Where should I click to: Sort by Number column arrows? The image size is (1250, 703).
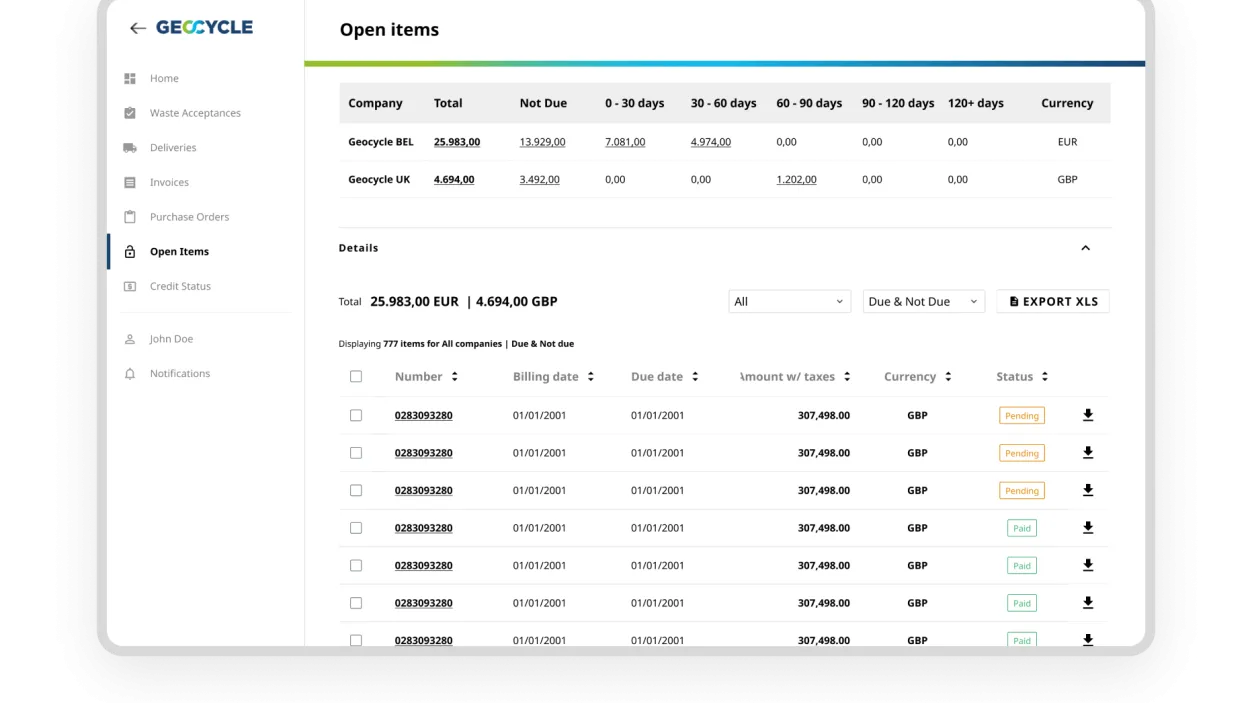tap(455, 377)
